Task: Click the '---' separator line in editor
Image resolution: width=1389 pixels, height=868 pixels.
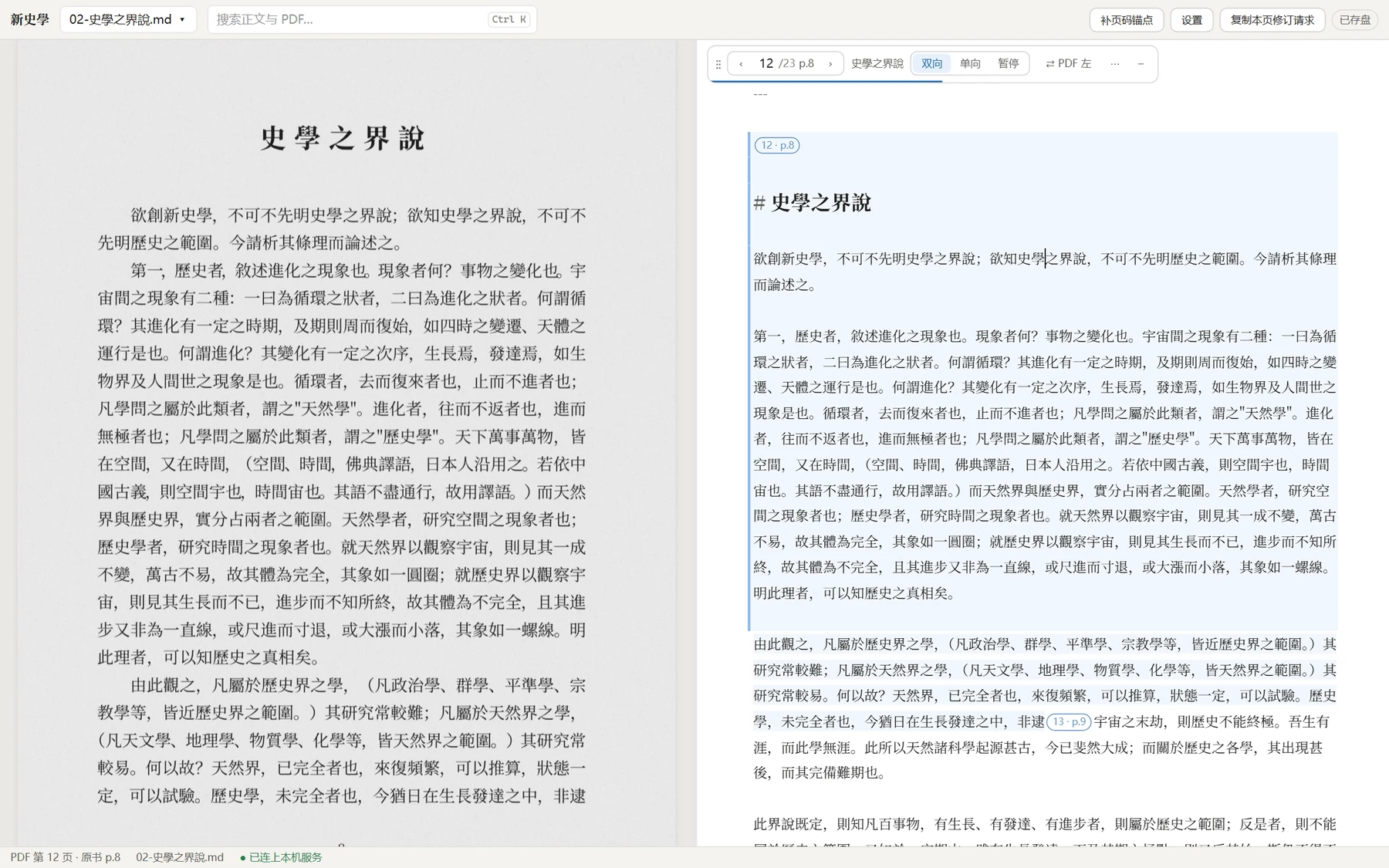Action: [x=760, y=94]
